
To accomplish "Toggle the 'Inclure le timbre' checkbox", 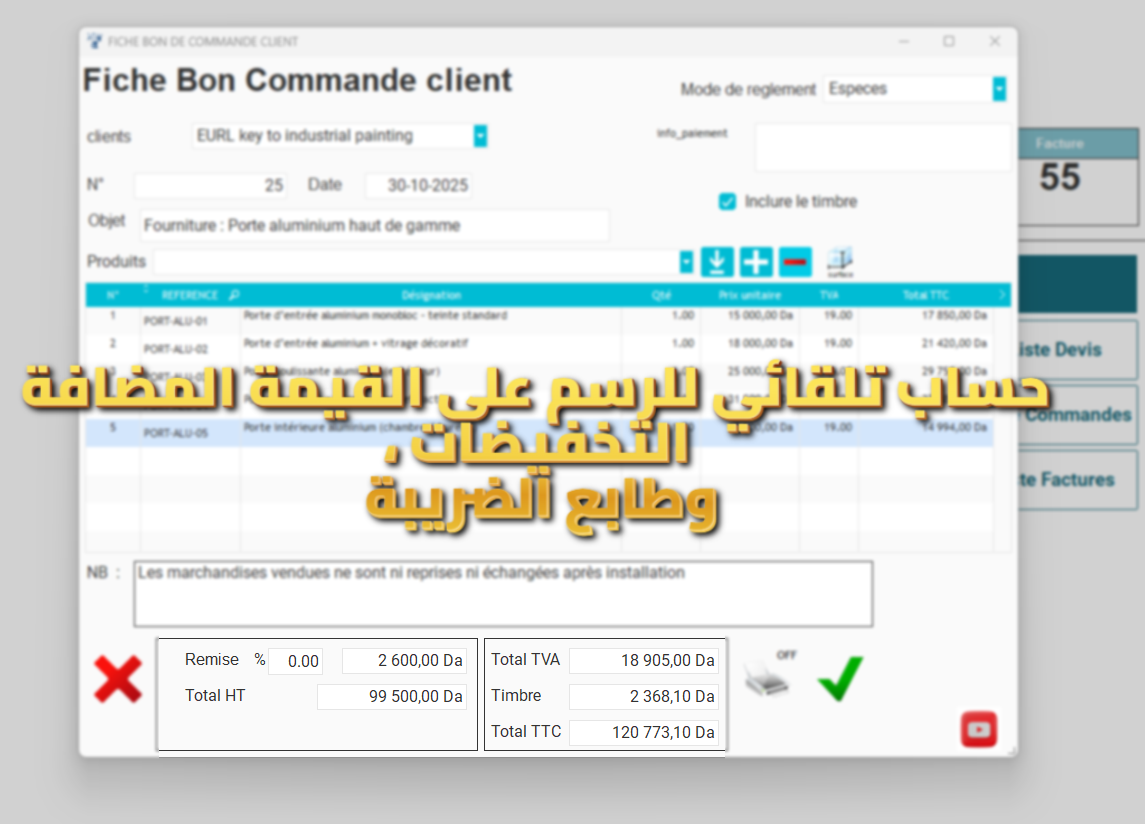I will point(727,201).
